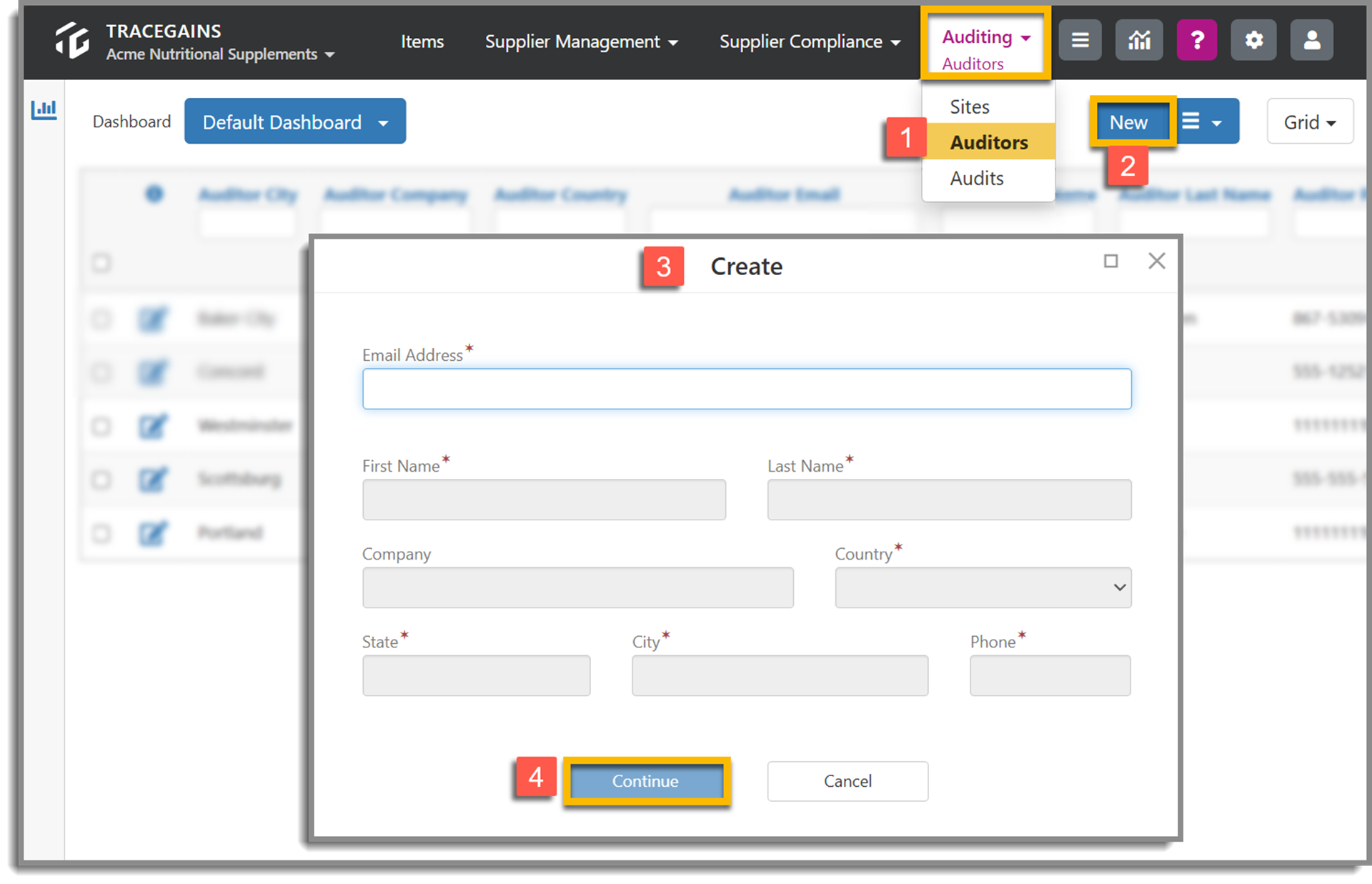Sort by Auditor Country column header
1372x884 pixels.
560,194
